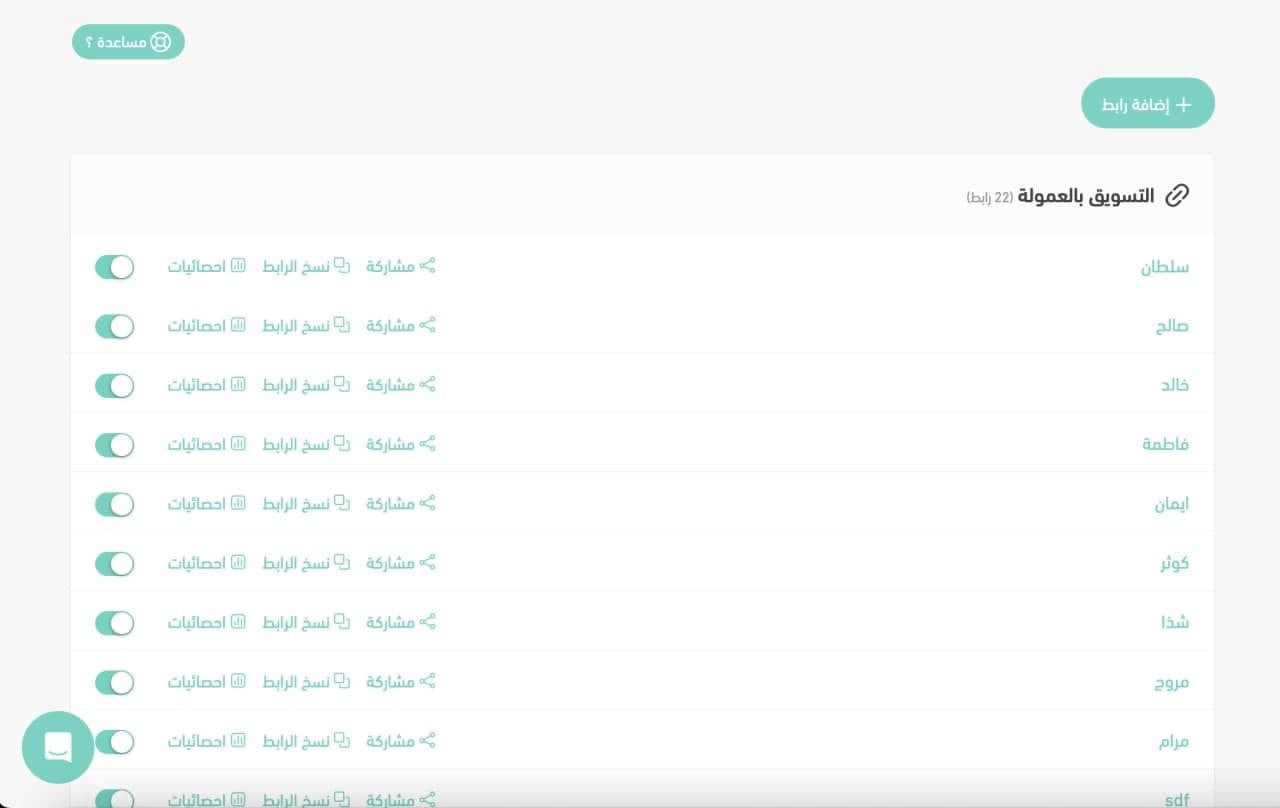Viewport: 1280px width, 808px height.
Task: Click the plus icon in إضافة رابط
Action: pos(1183,104)
